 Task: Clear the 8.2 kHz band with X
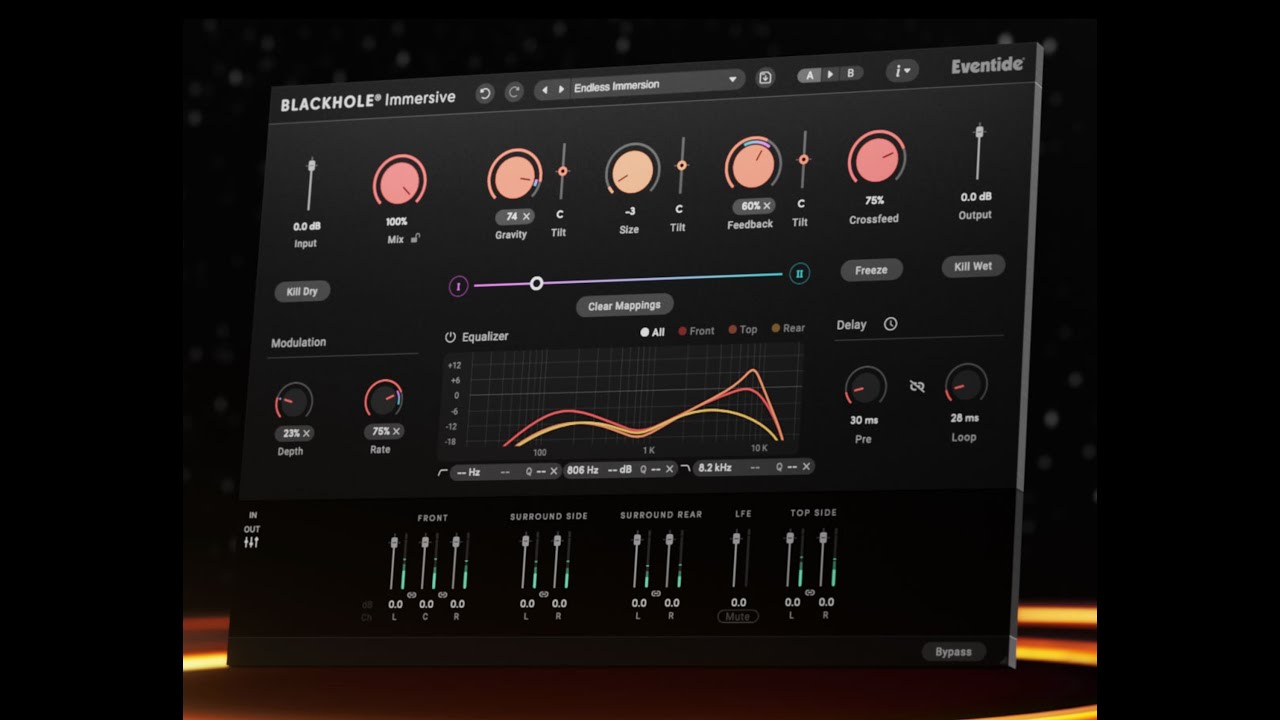click(x=806, y=466)
